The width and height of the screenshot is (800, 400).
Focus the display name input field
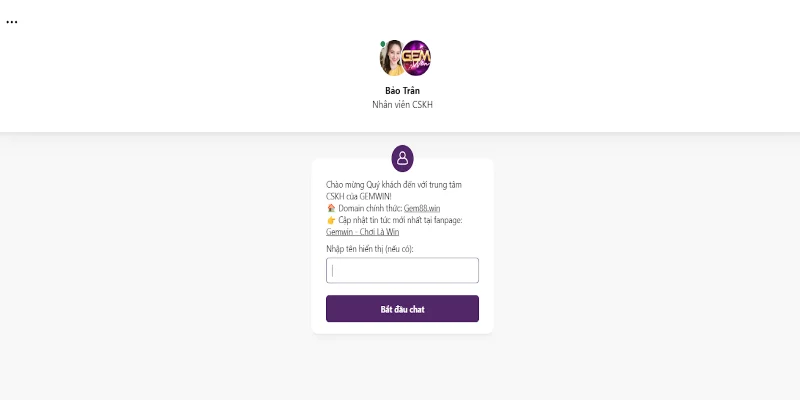(x=402, y=270)
